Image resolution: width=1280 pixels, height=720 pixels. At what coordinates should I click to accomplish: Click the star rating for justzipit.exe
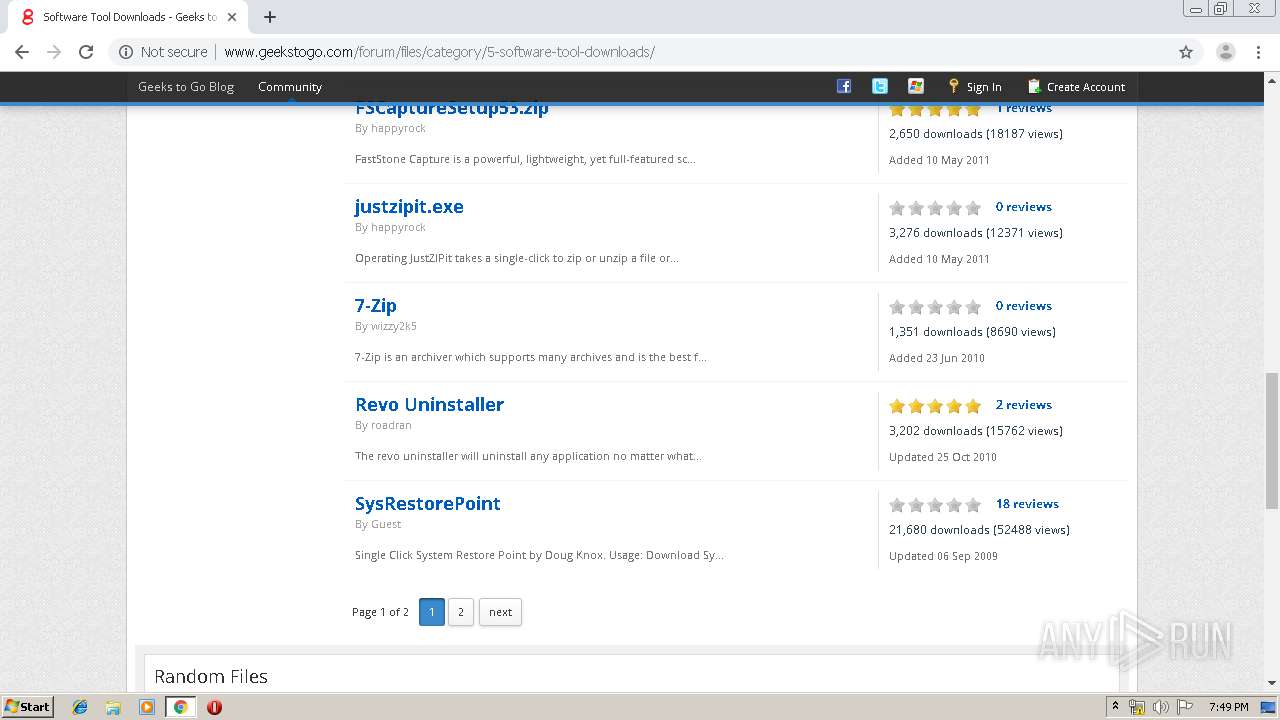pyautogui.click(x=935, y=208)
